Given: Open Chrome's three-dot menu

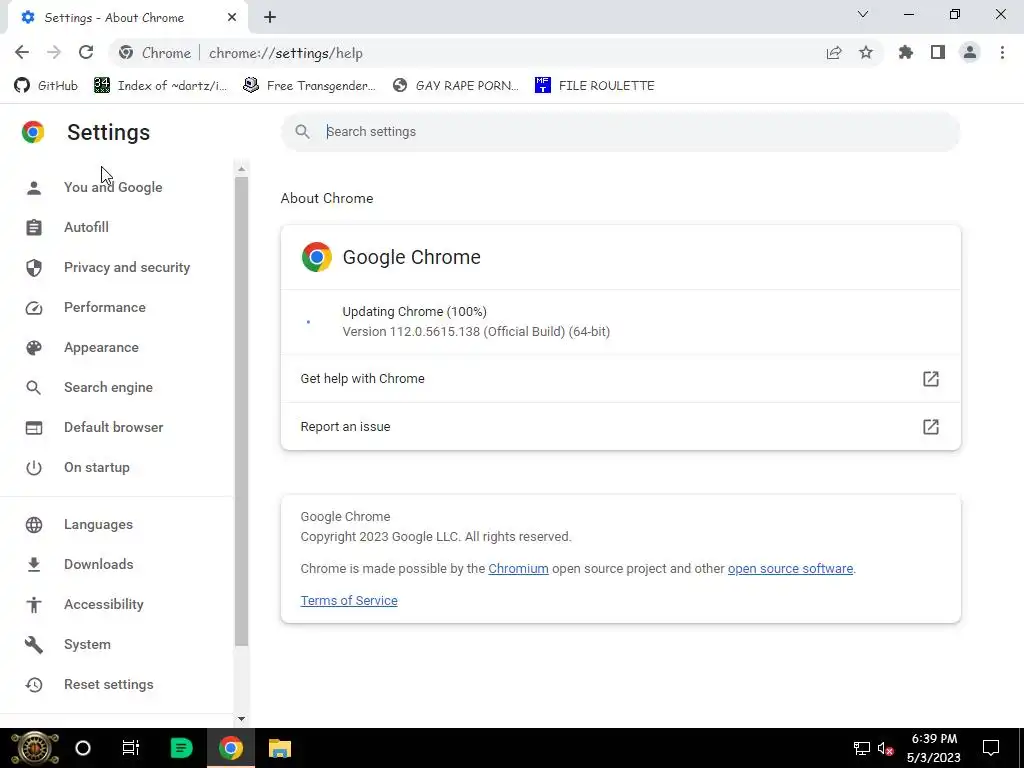Looking at the screenshot, I should pos(1002,53).
